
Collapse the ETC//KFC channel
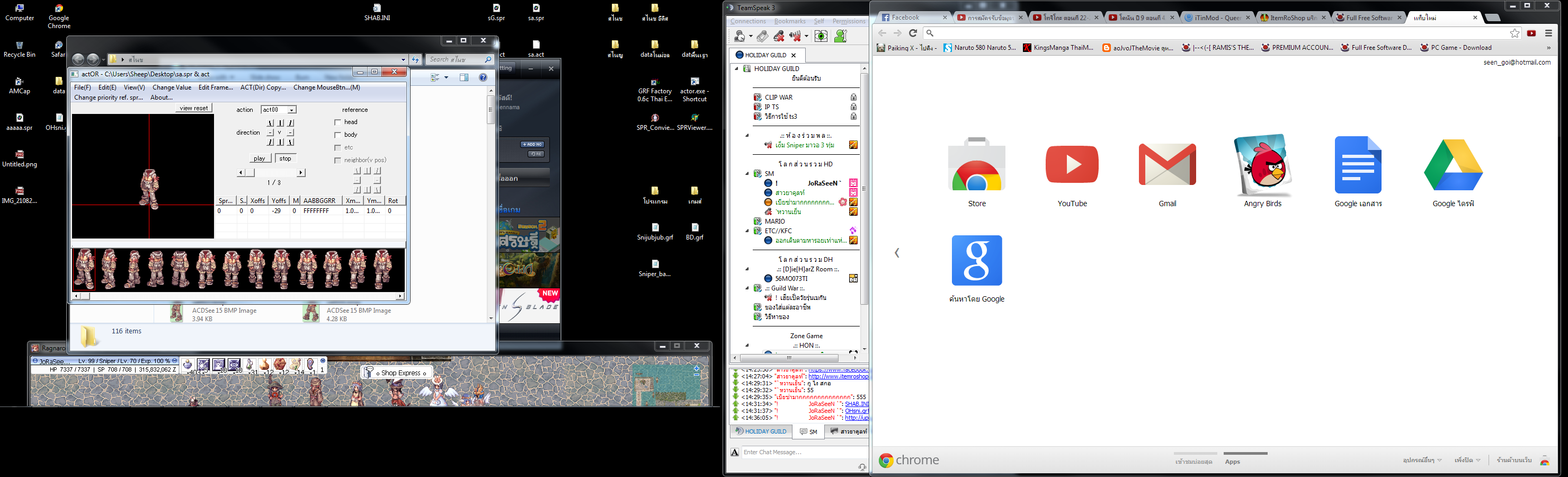[747, 231]
